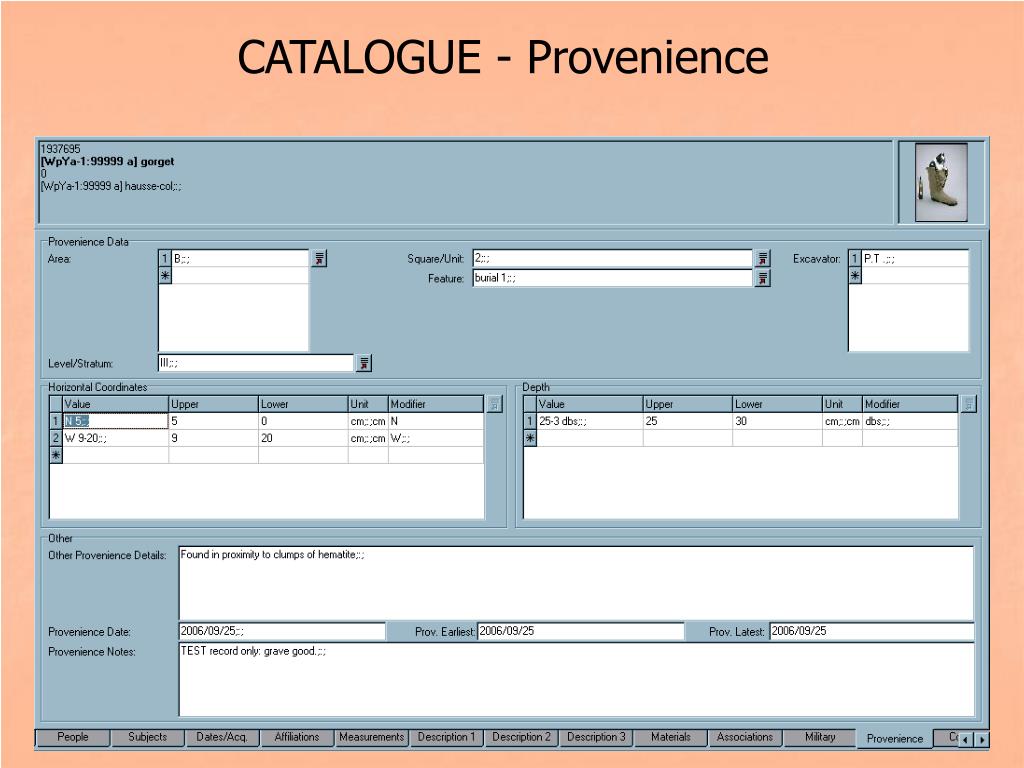The height and width of the screenshot is (768, 1024).
Task: Click the Level/Stratum field showing III
Action: (256, 363)
